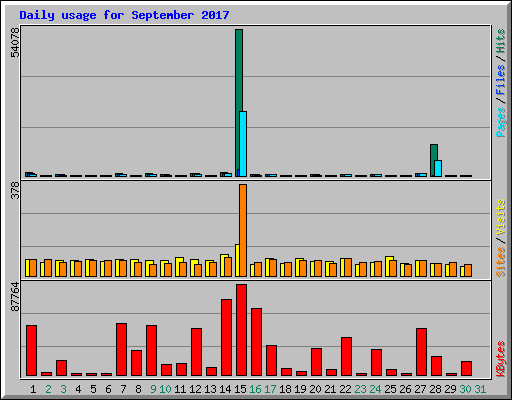The height and width of the screenshot is (400, 512).
Task: Click day label 20 on the x-axis
Action: click(315, 389)
